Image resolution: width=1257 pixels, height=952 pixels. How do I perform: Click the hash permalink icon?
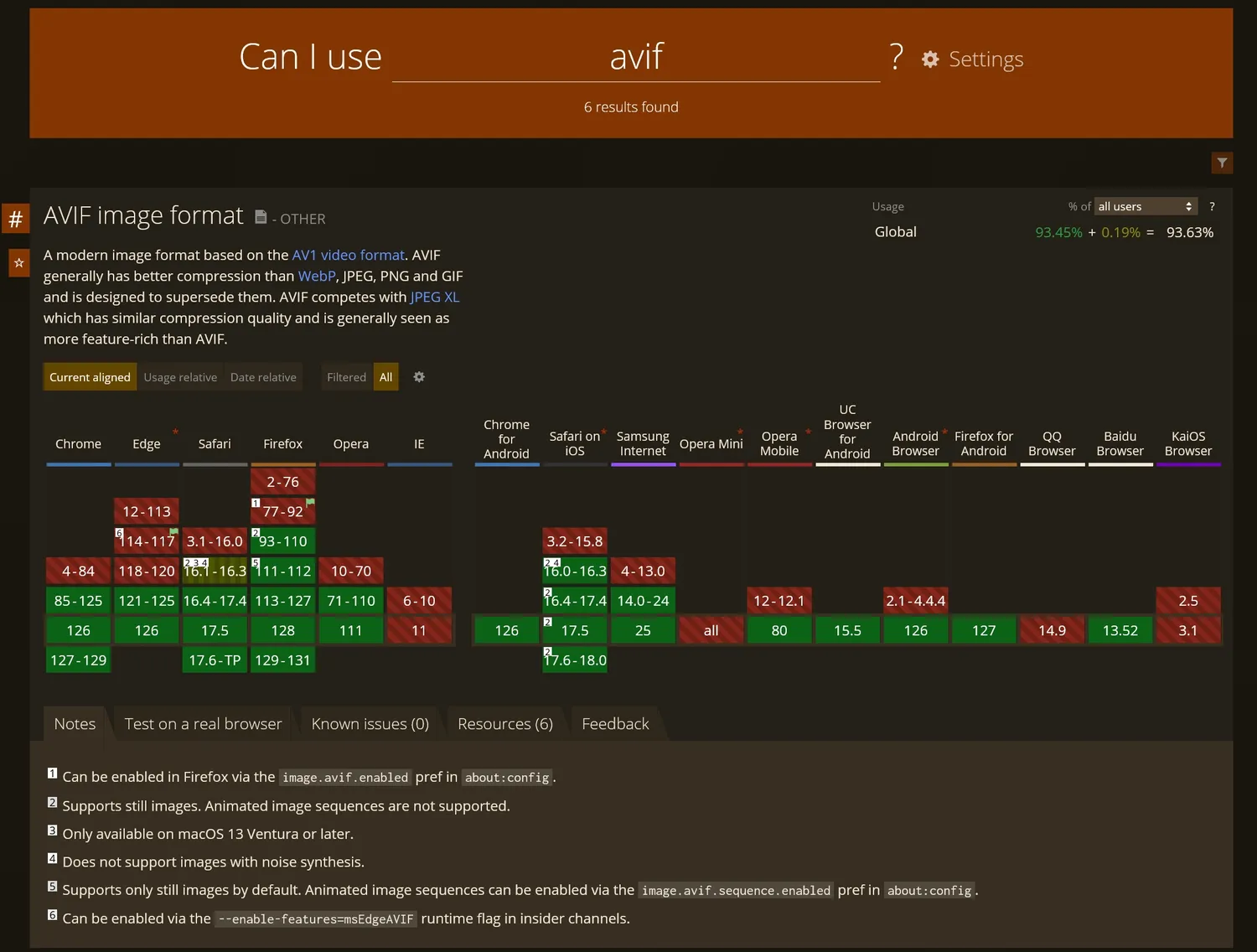(16, 220)
